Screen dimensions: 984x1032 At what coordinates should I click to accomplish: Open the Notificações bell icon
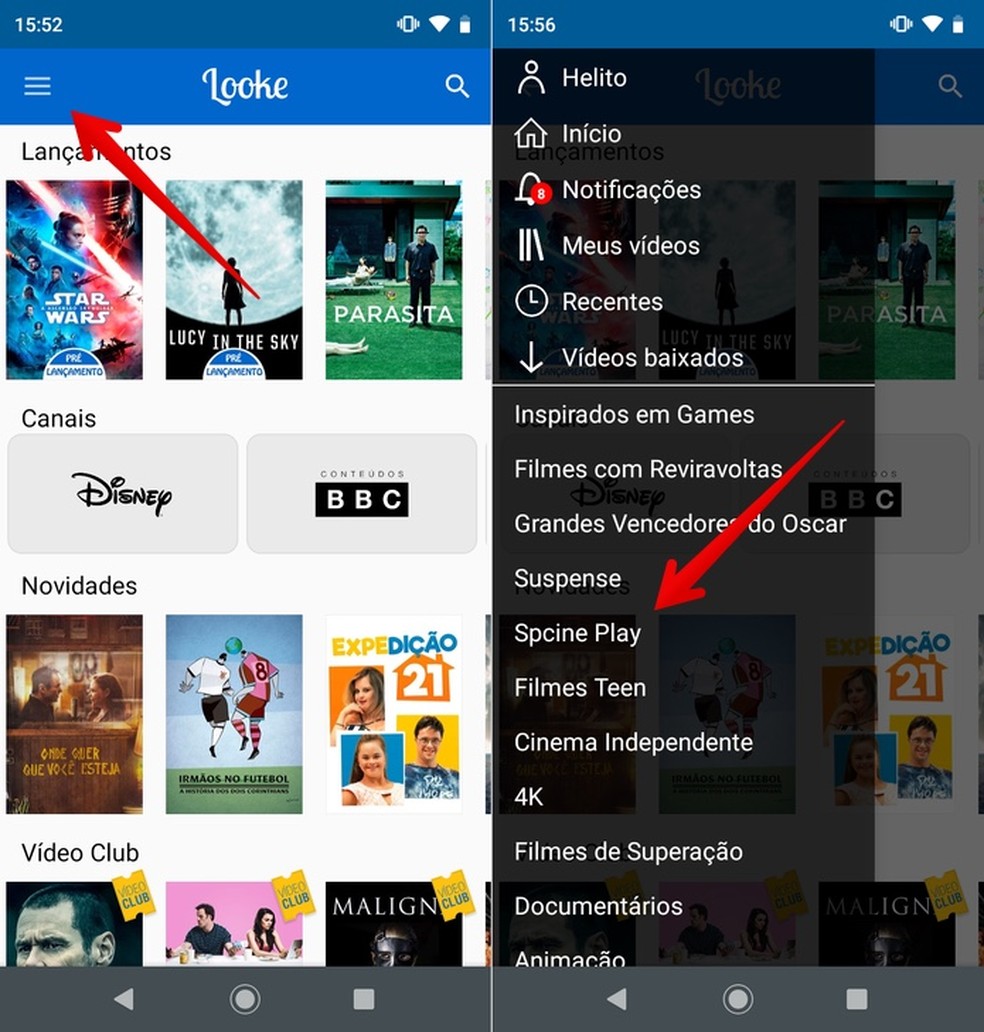tap(531, 189)
